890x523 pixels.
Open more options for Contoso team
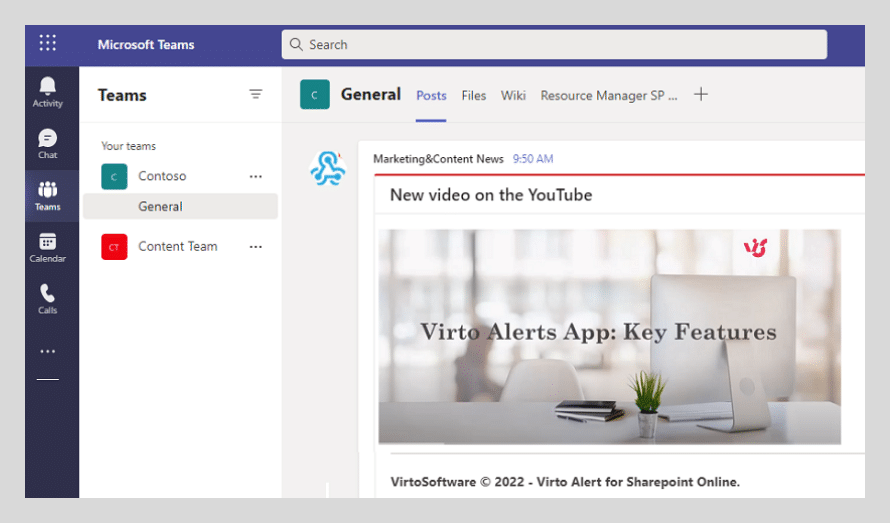256,177
